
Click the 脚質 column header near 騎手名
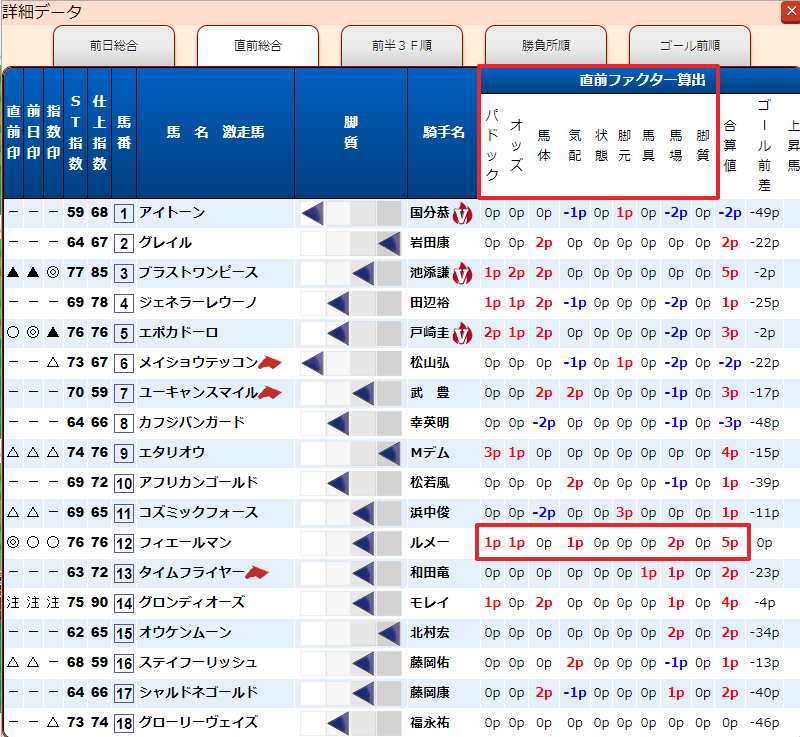[x=351, y=133]
